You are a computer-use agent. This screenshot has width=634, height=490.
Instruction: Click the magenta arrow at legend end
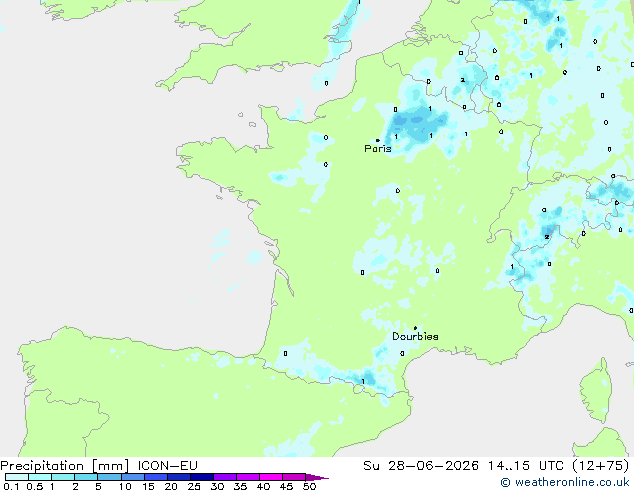[317, 477]
